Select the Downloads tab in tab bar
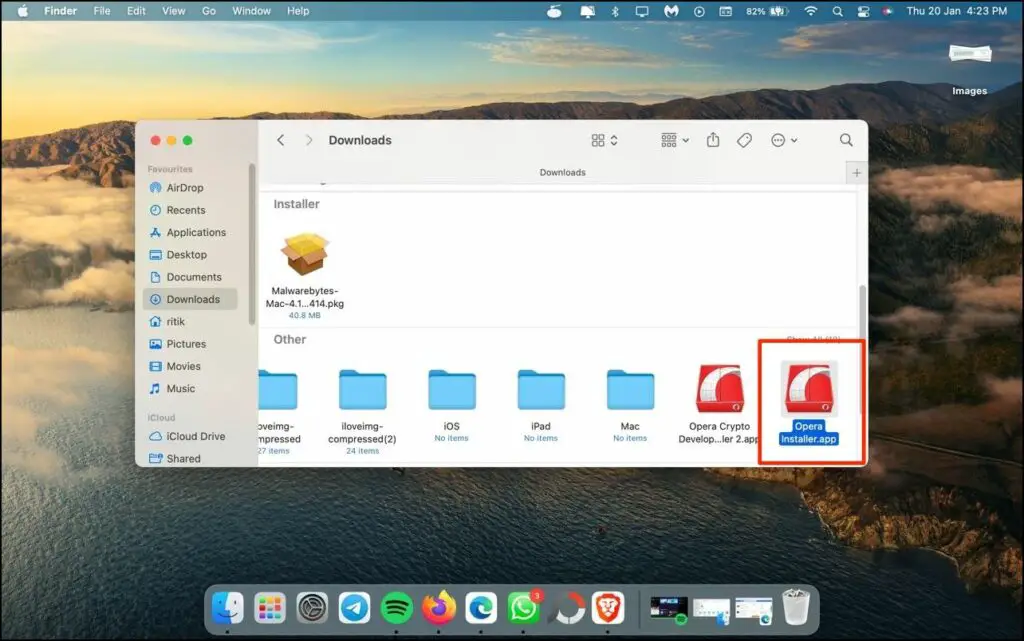 pyautogui.click(x=562, y=172)
